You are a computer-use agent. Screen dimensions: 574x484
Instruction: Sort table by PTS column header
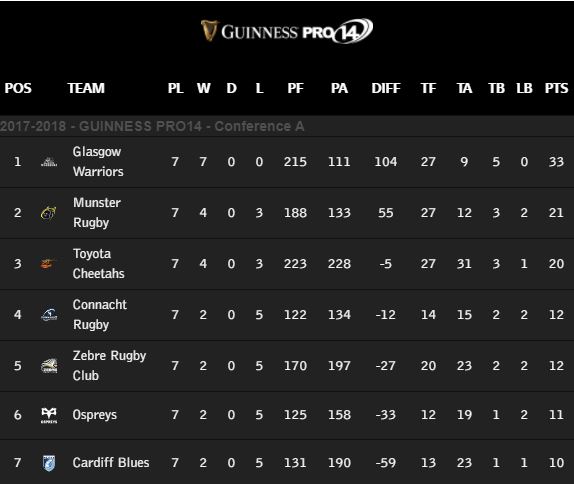pos(556,88)
